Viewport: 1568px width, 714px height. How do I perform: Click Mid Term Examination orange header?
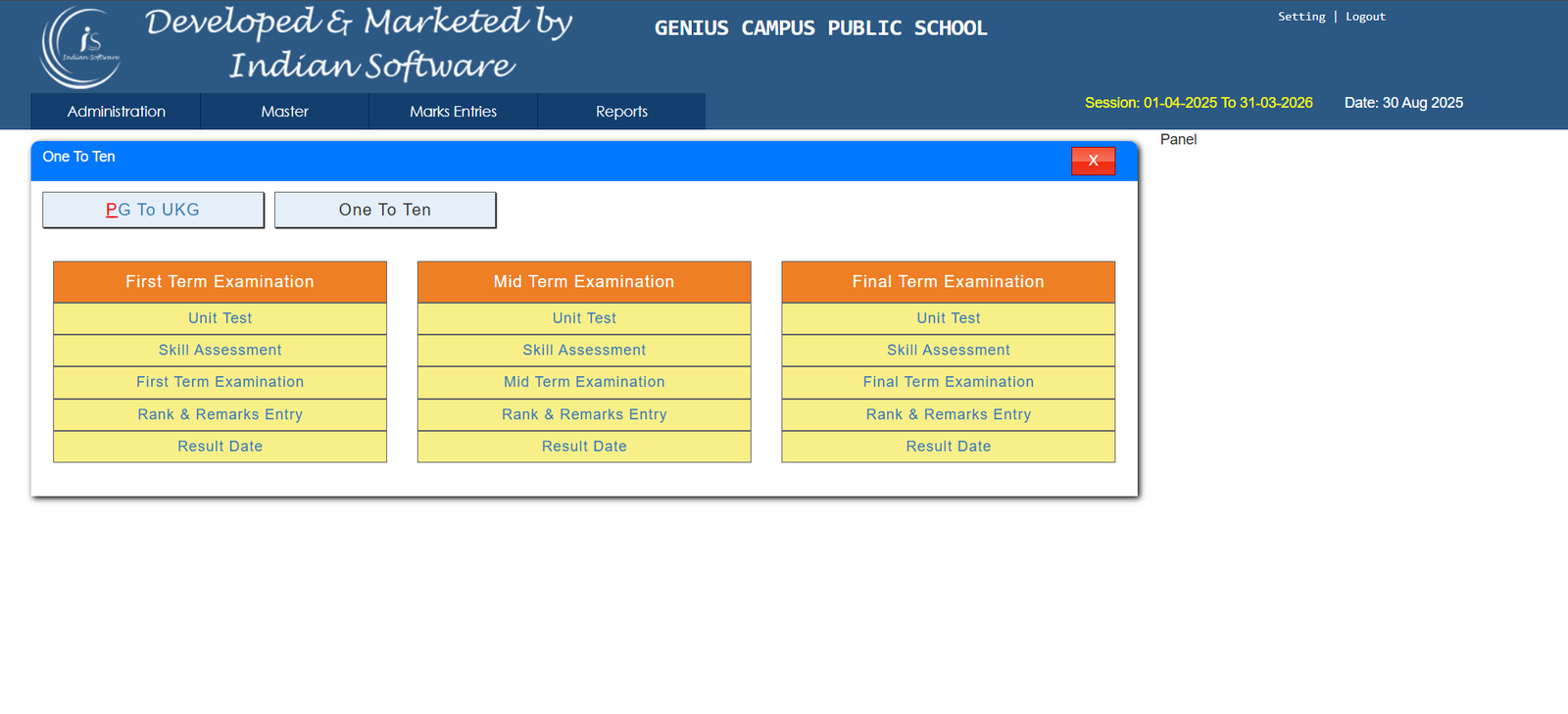584,282
